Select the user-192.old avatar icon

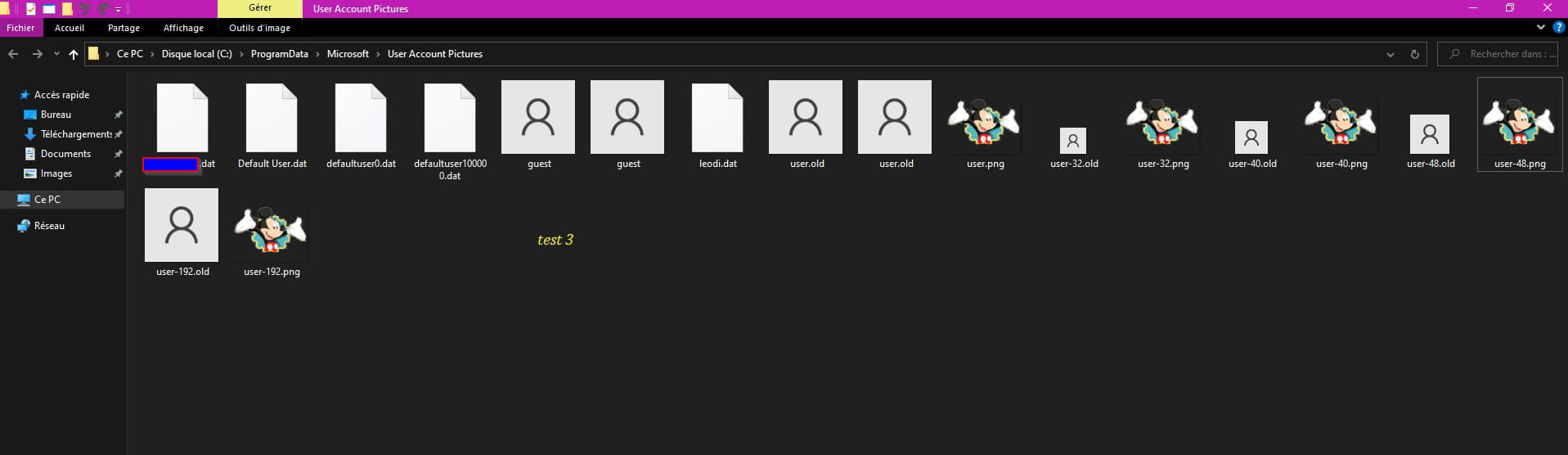click(182, 225)
